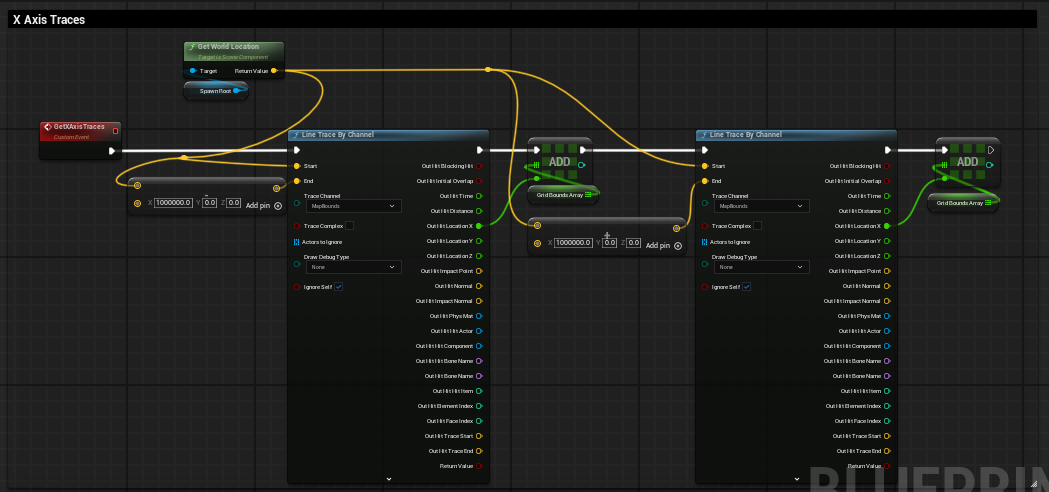Screen dimensions: 1049x492
Task: Click Actors to Ignore pin on left trace node
Action: pos(297,242)
